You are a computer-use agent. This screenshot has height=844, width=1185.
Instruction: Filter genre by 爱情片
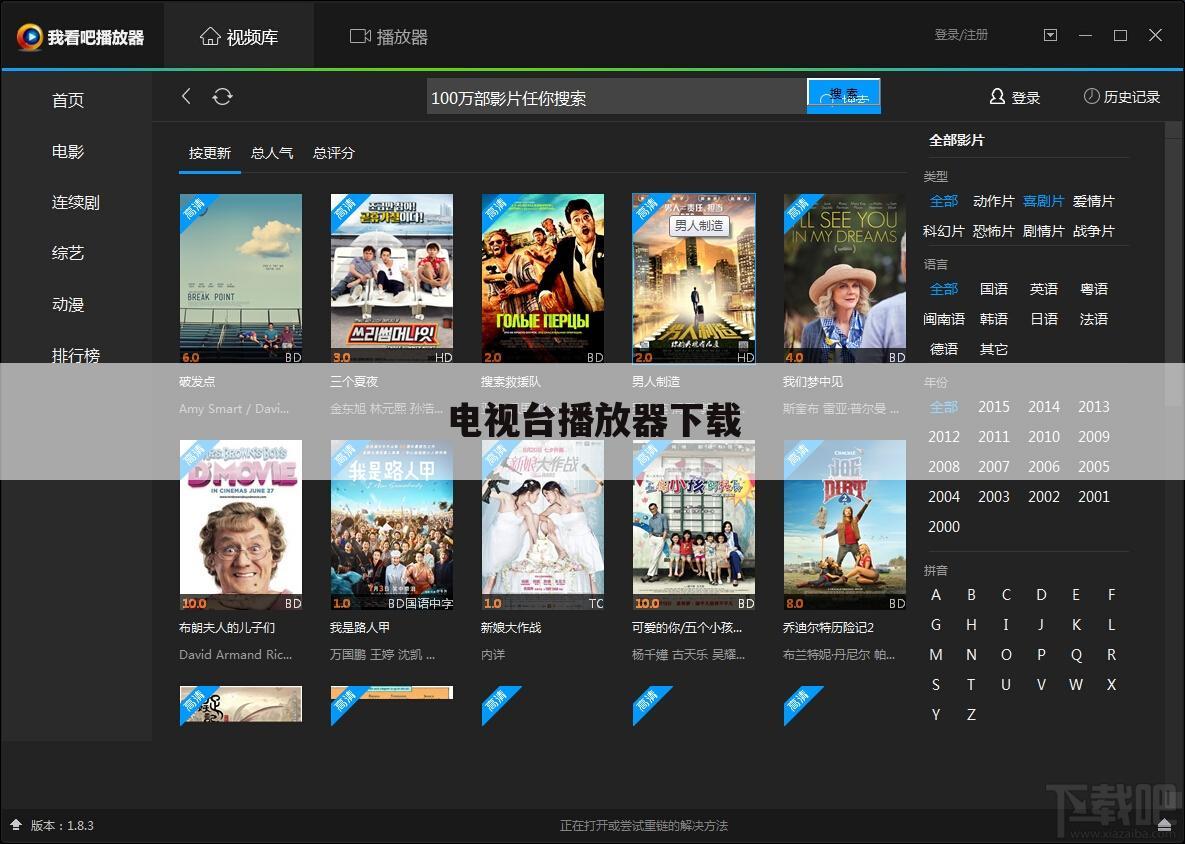(x=1094, y=202)
